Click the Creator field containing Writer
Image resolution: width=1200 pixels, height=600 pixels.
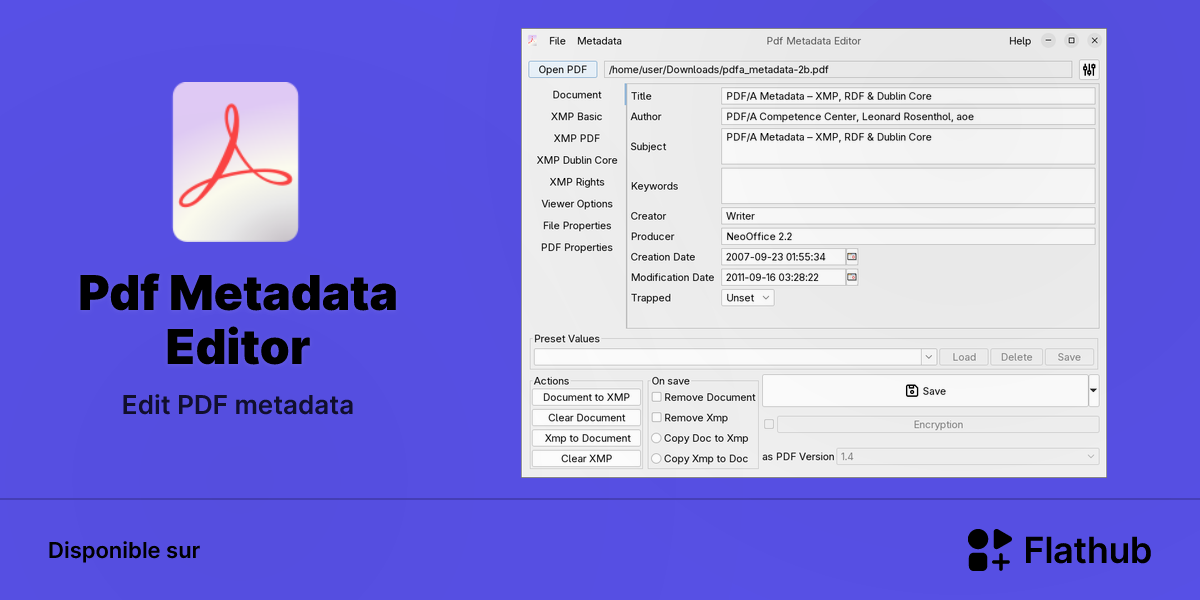click(908, 216)
